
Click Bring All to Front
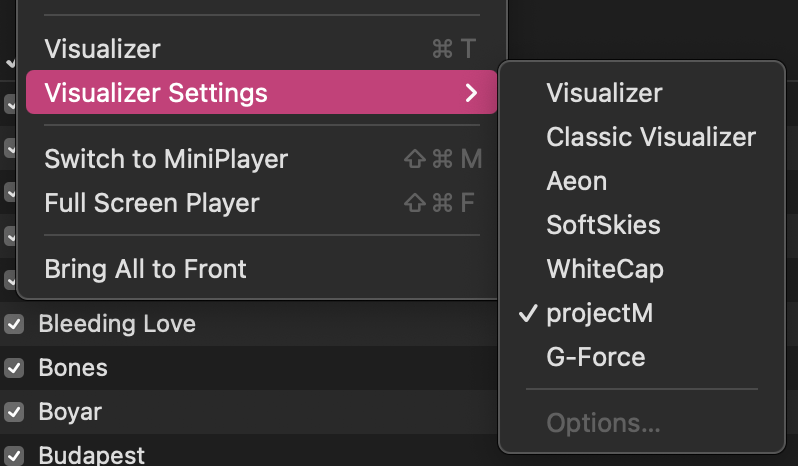(x=146, y=269)
